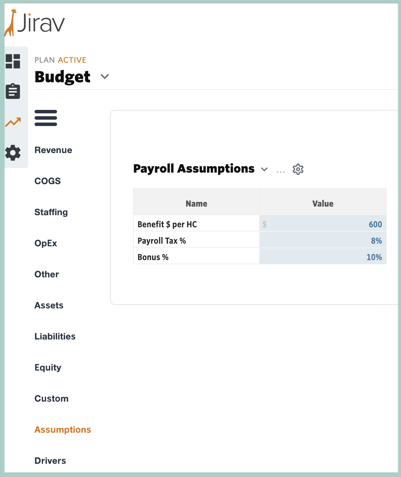The height and width of the screenshot is (477, 401).
Task: Edit the Benefit $ per HC value field
Action: 323,224
